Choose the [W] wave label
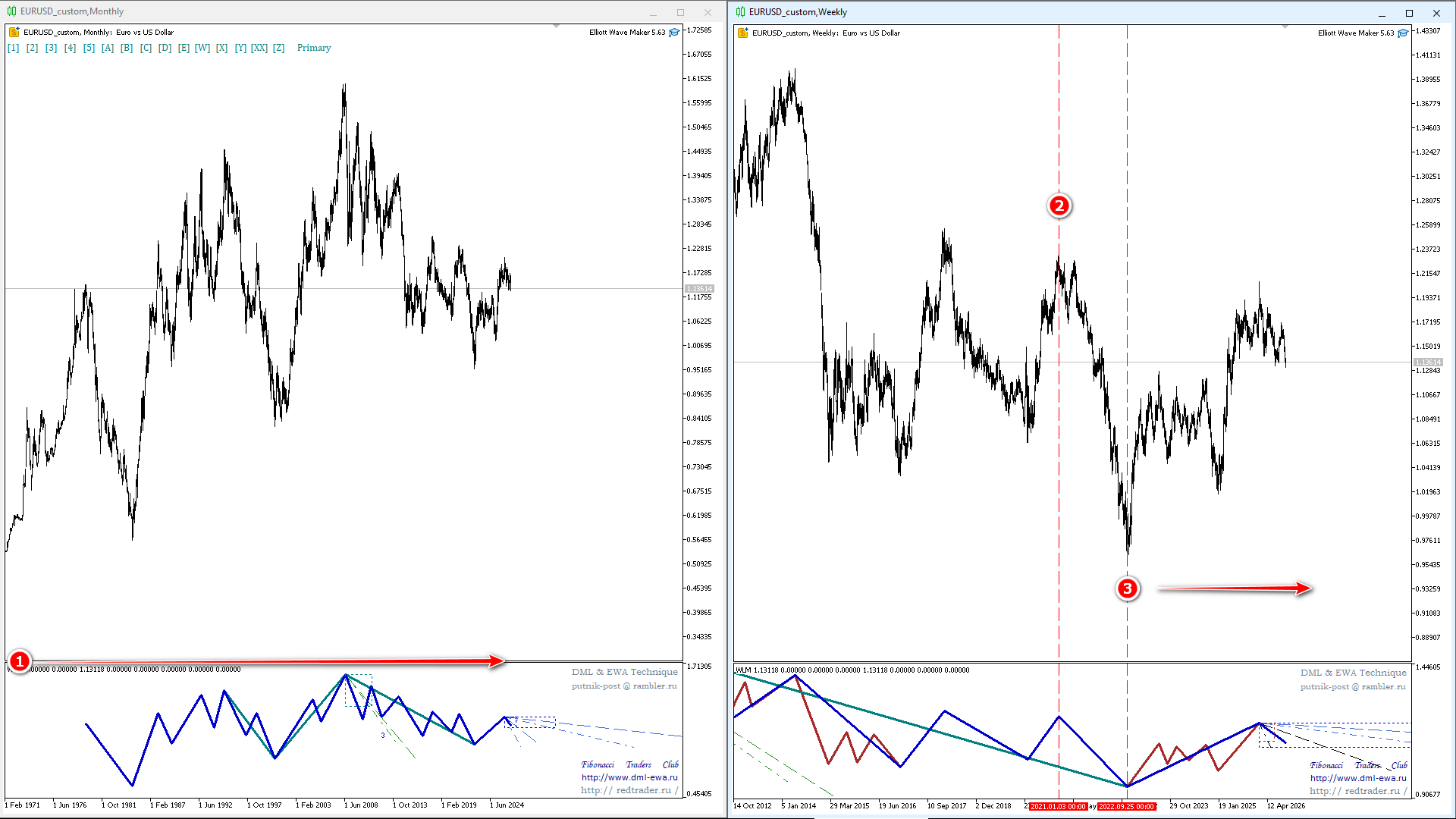This screenshot has width=1456, height=819. pyautogui.click(x=202, y=48)
